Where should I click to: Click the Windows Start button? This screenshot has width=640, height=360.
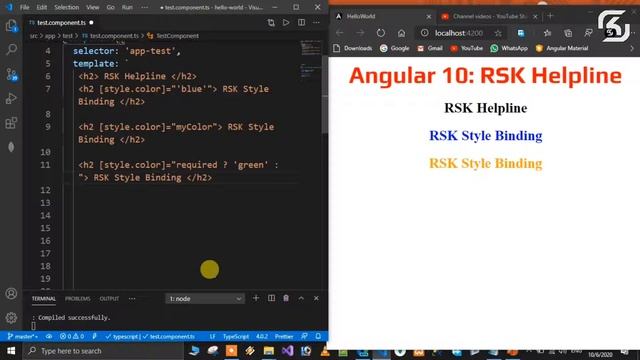pos(11,351)
